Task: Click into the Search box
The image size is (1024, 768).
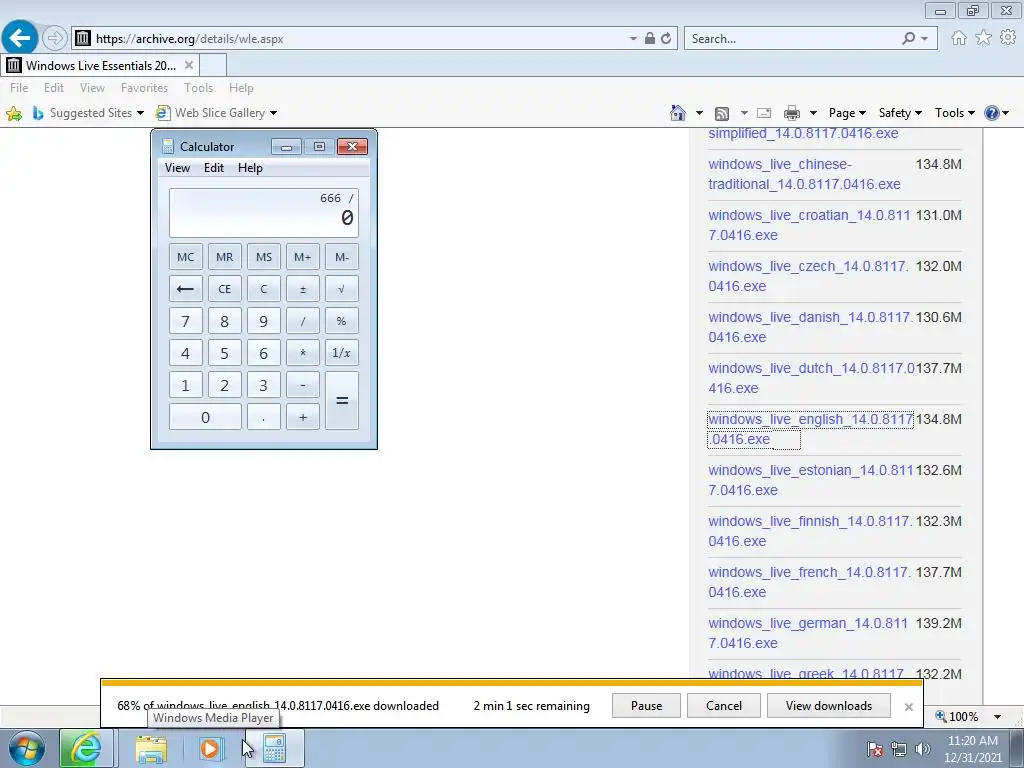Action: pos(792,39)
